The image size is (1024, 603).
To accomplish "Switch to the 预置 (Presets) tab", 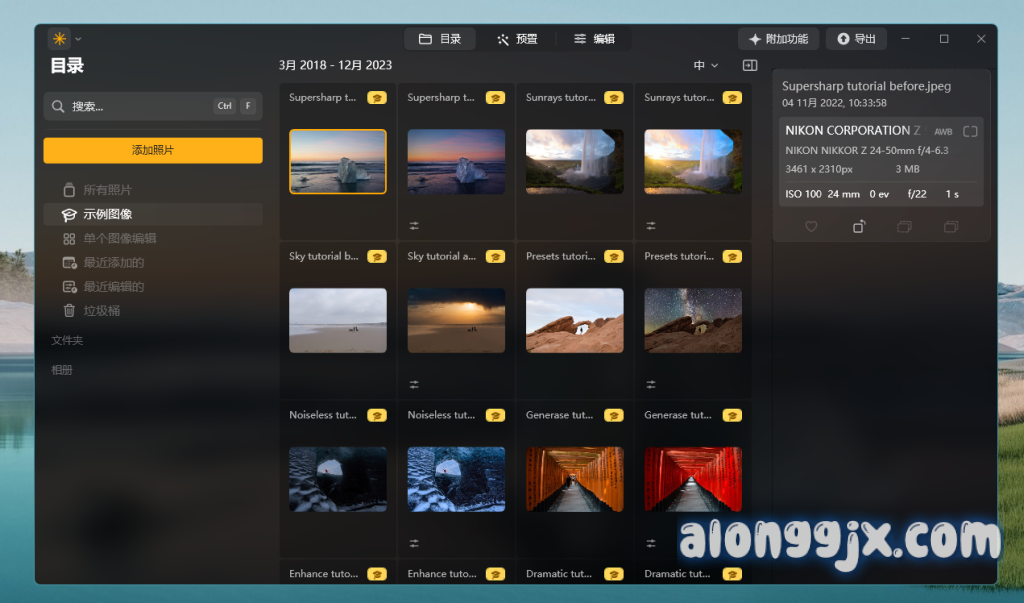I will click(517, 39).
